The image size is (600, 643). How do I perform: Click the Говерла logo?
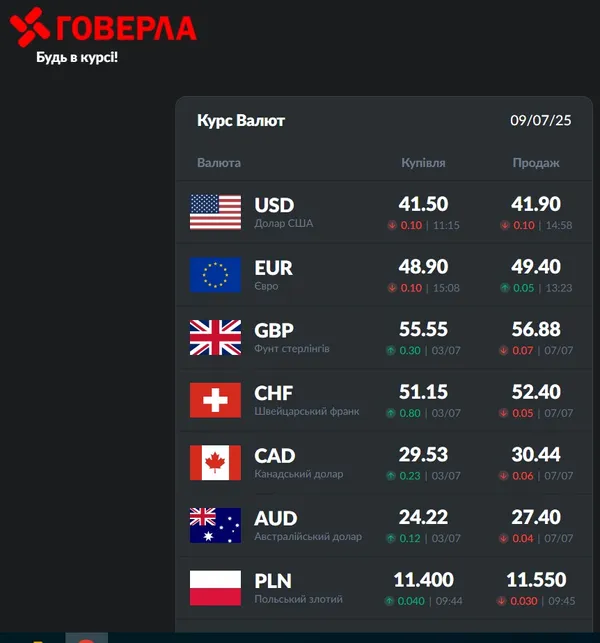click(x=103, y=27)
